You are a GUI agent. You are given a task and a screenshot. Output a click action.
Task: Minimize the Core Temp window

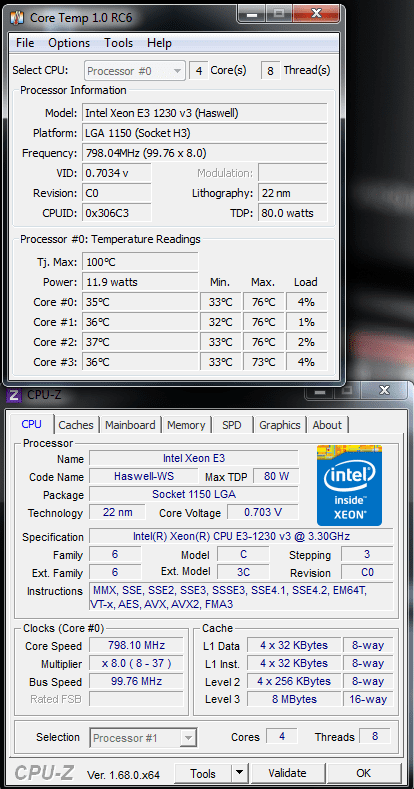252,13
